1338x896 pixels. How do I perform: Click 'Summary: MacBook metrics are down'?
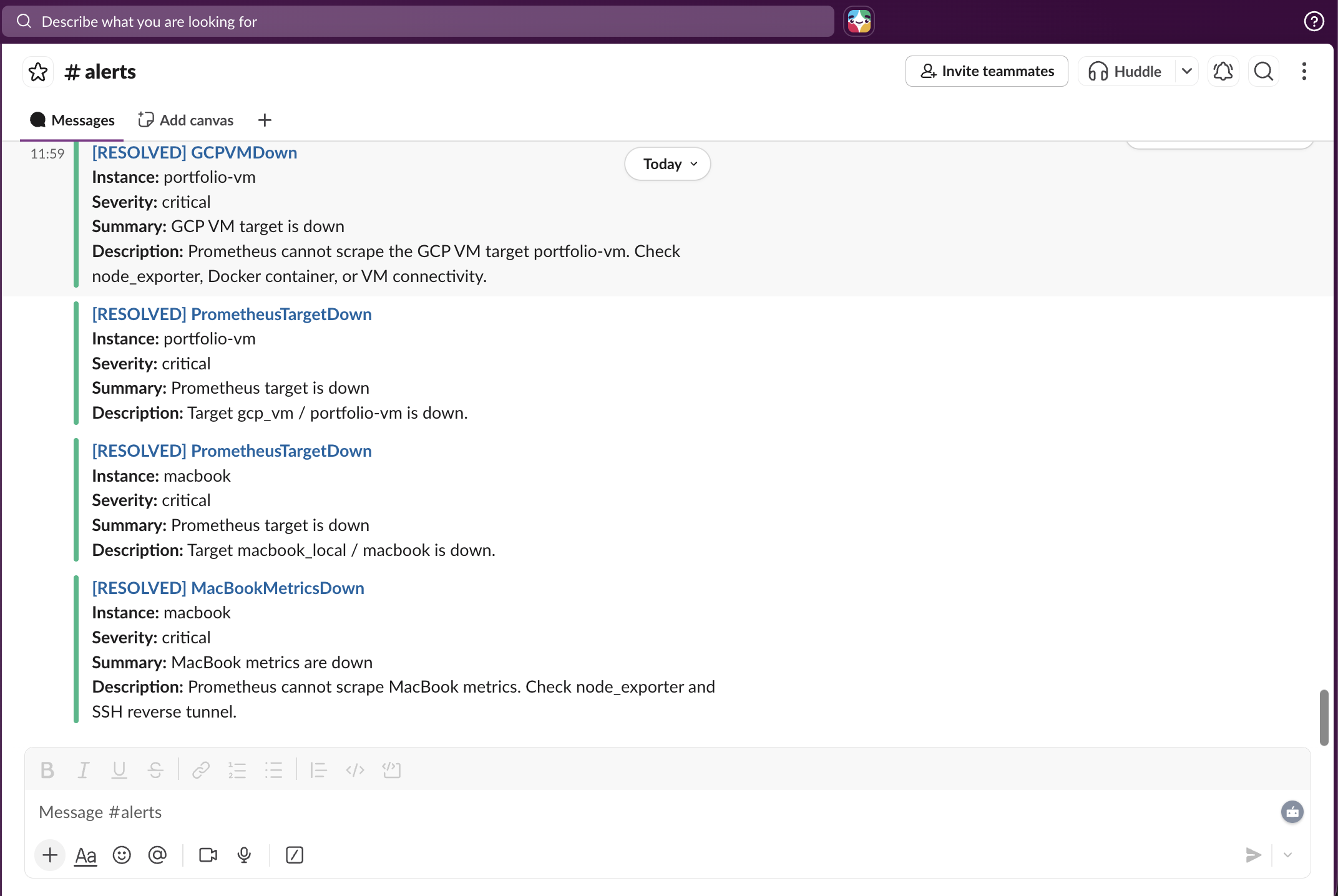[x=232, y=662]
